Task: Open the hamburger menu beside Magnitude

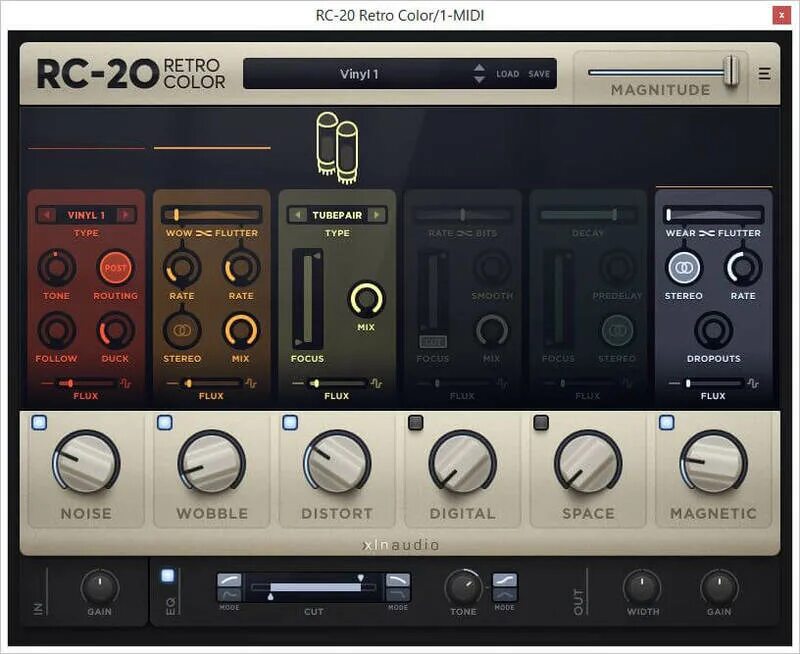Action: pos(764,73)
